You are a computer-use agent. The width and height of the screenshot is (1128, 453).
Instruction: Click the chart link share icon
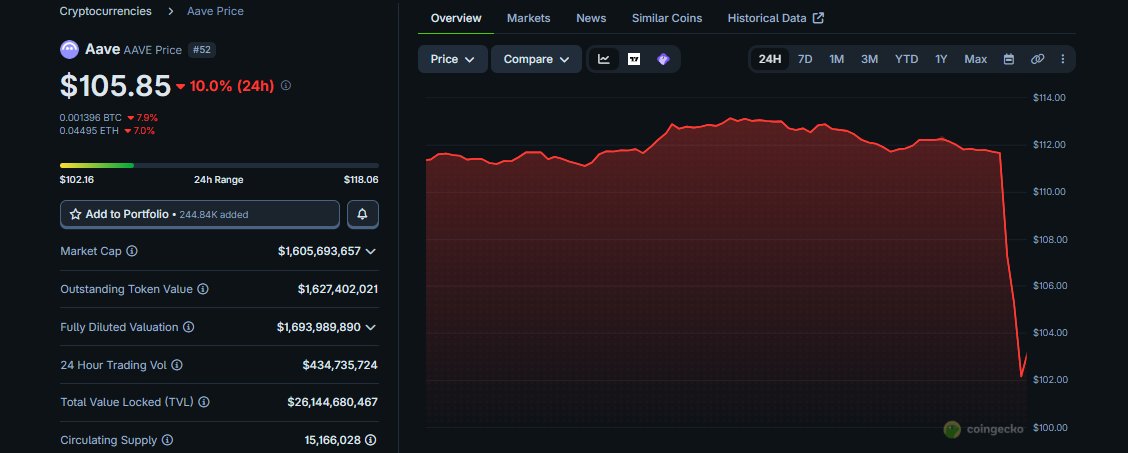coord(1037,59)
